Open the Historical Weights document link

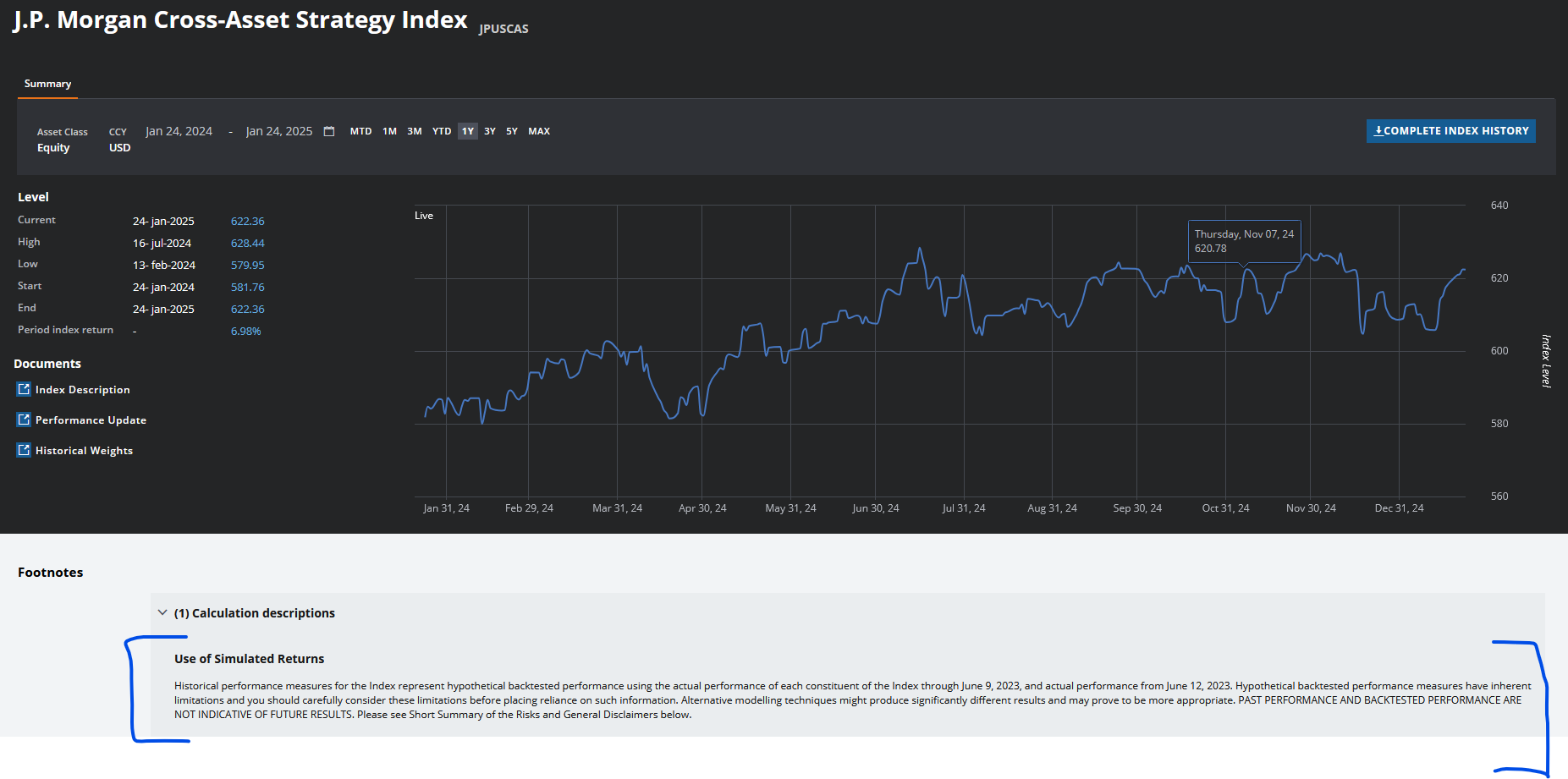point(84,451)
